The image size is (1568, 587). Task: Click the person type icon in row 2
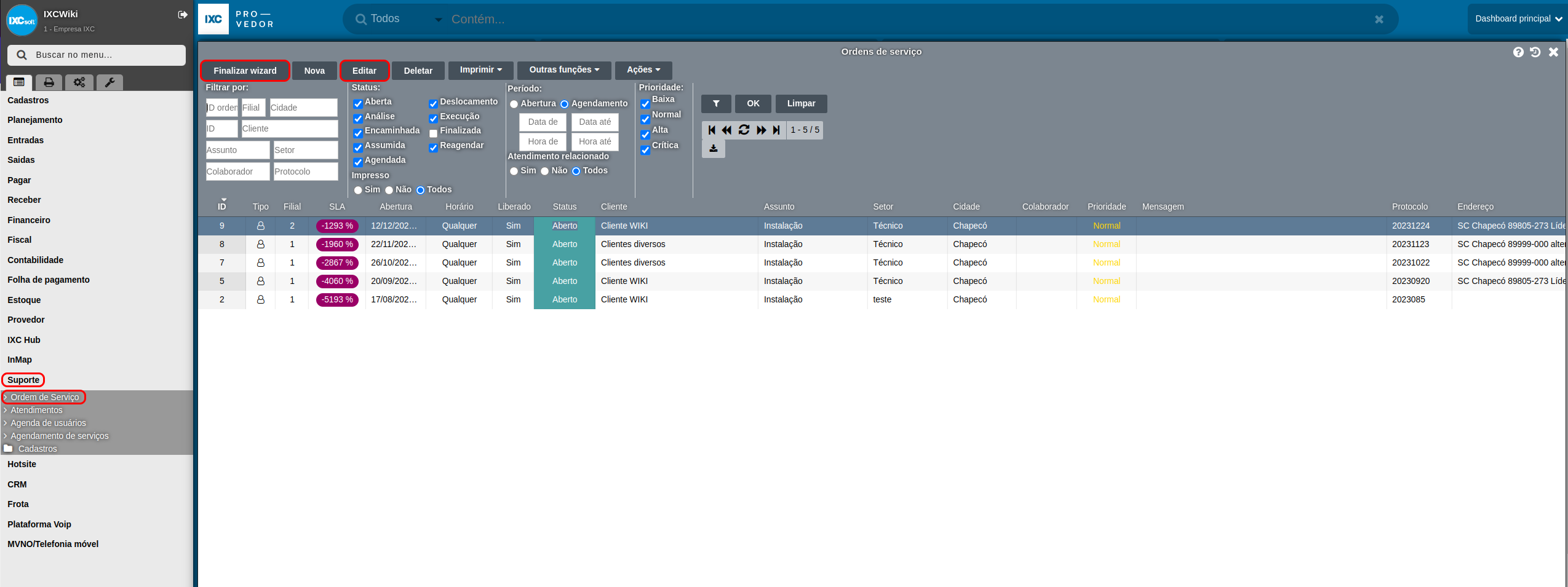(x=261, y=299)
